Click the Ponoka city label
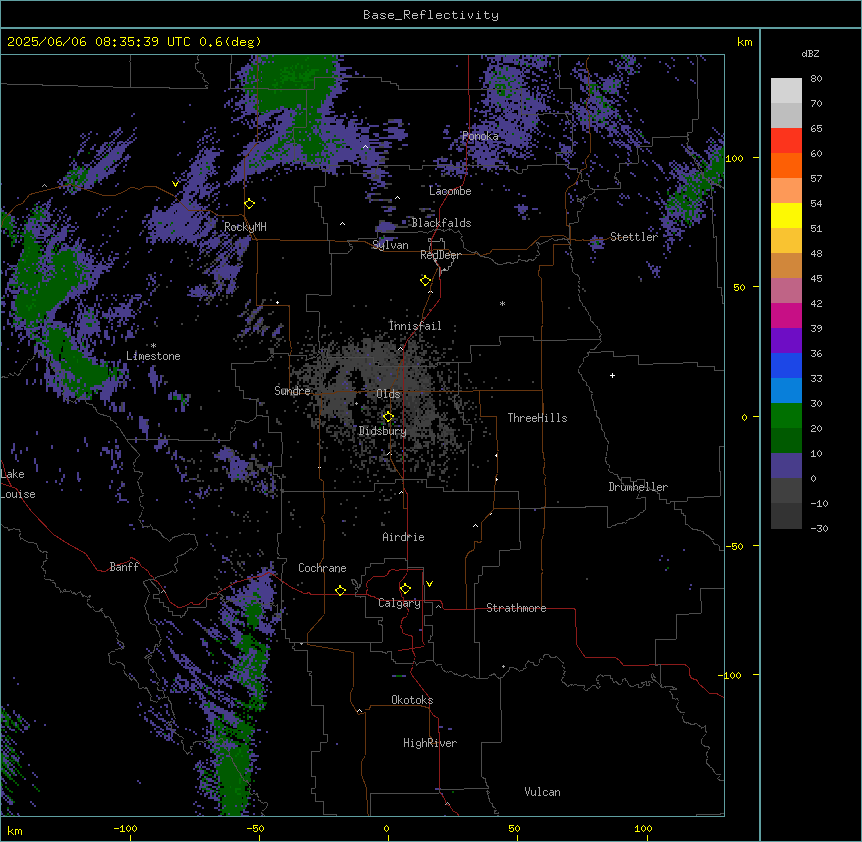 click(480, 136)
